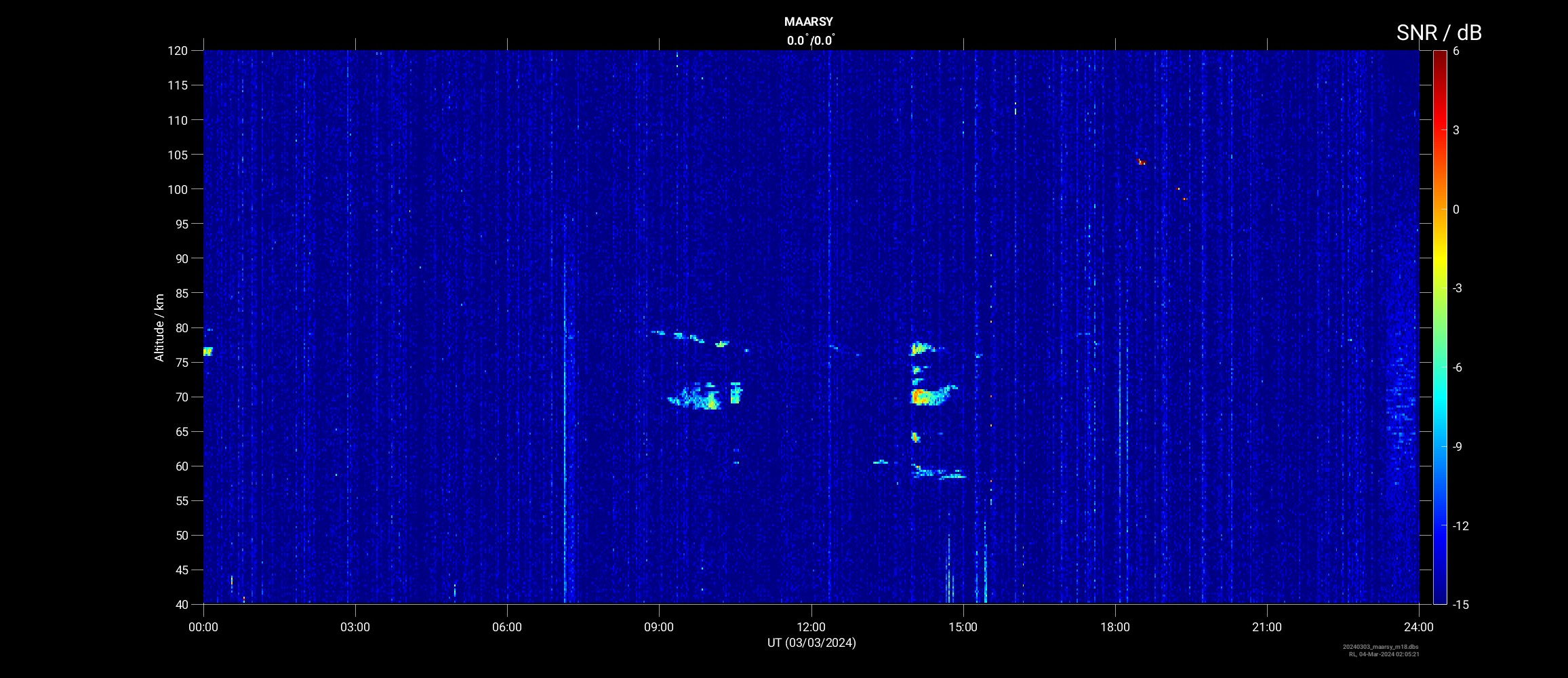Screen dimensions: 1568x678
Task: Click time tick label 24:00
Action: pyautogui.click(x=1419, y=627)
